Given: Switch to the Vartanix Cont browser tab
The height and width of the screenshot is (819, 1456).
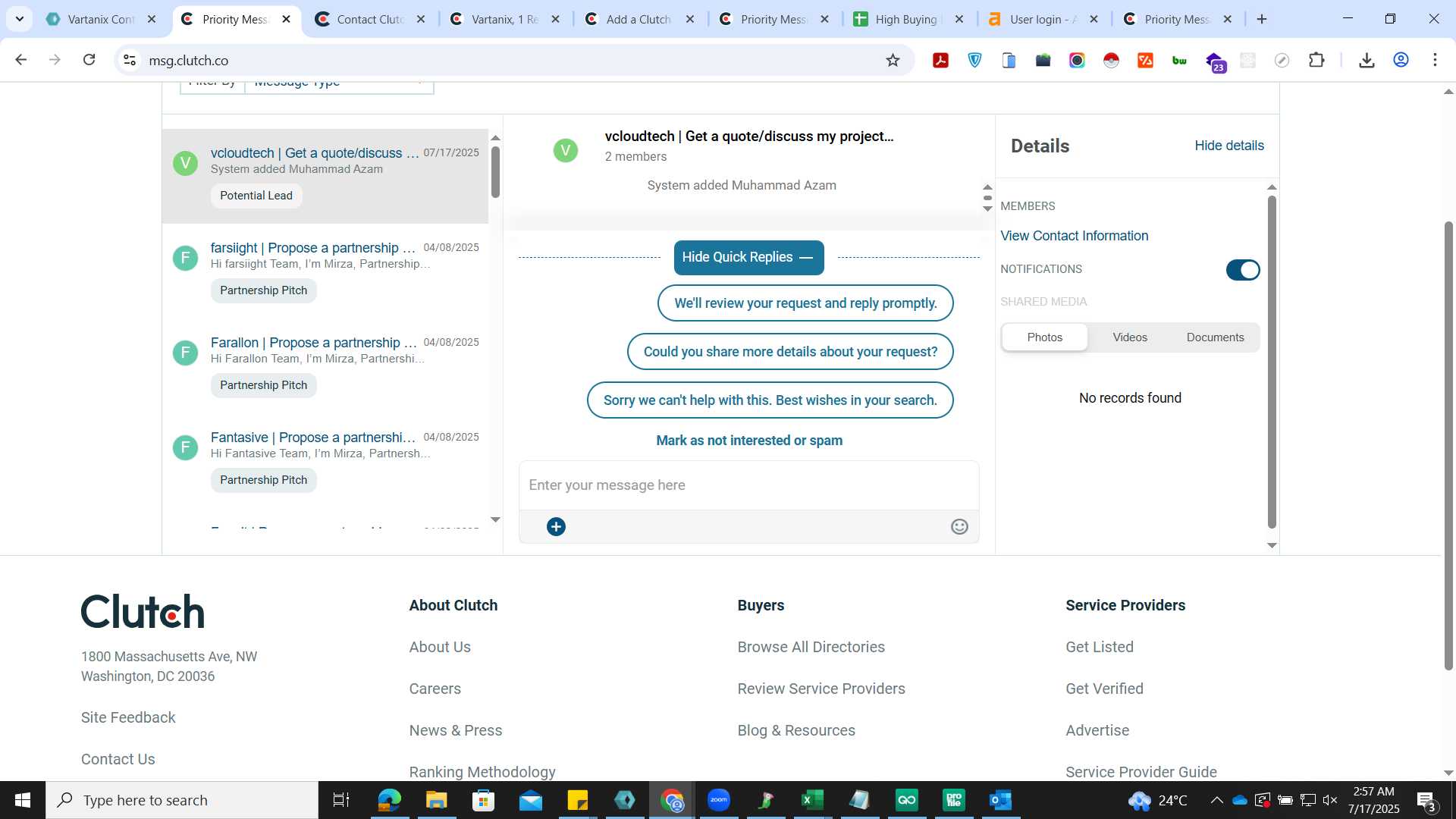Looking at the screenshot, I should point(100,20).
